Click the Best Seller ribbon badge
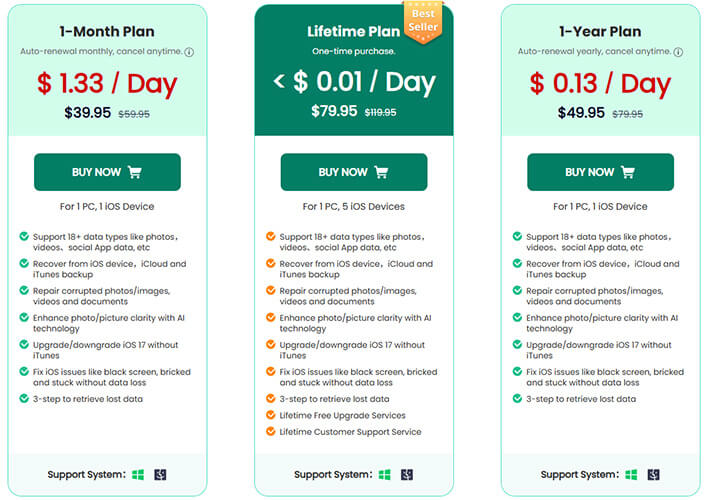The image size is (707, 500). point(423,22)
